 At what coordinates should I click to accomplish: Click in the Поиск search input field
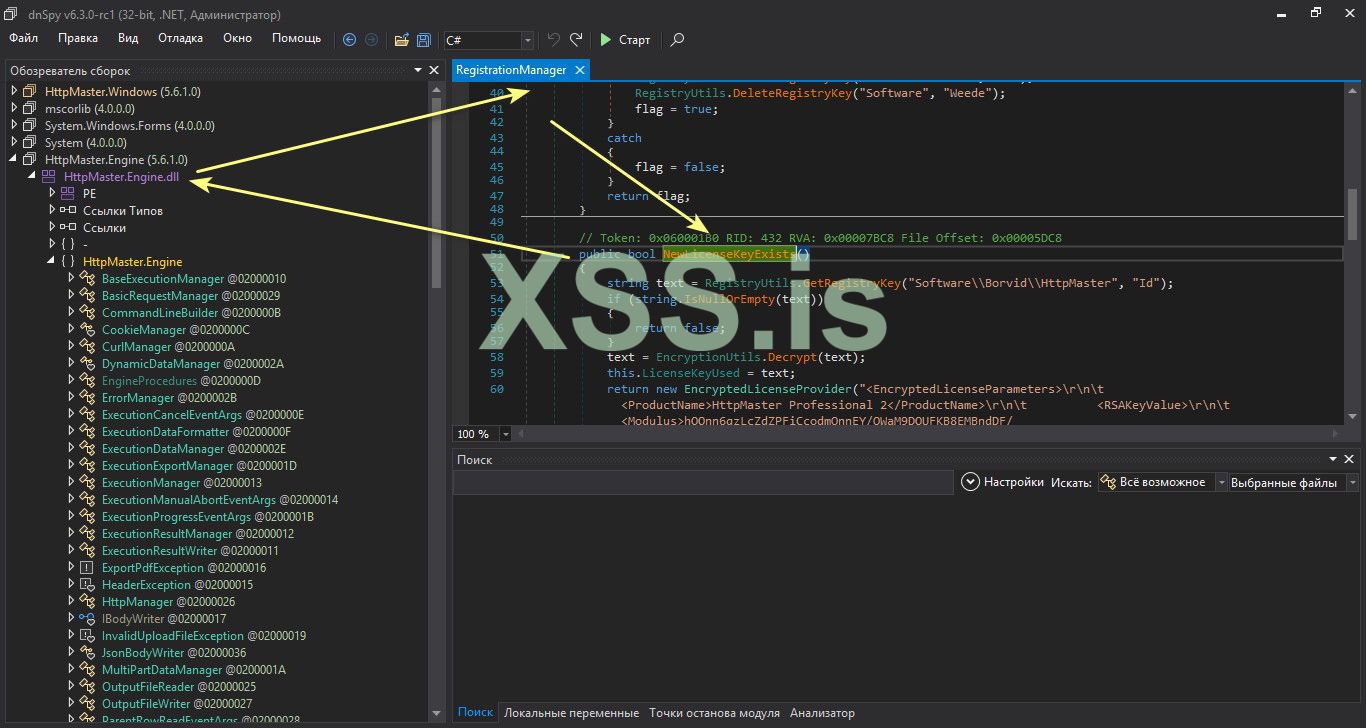coord(703,482)
